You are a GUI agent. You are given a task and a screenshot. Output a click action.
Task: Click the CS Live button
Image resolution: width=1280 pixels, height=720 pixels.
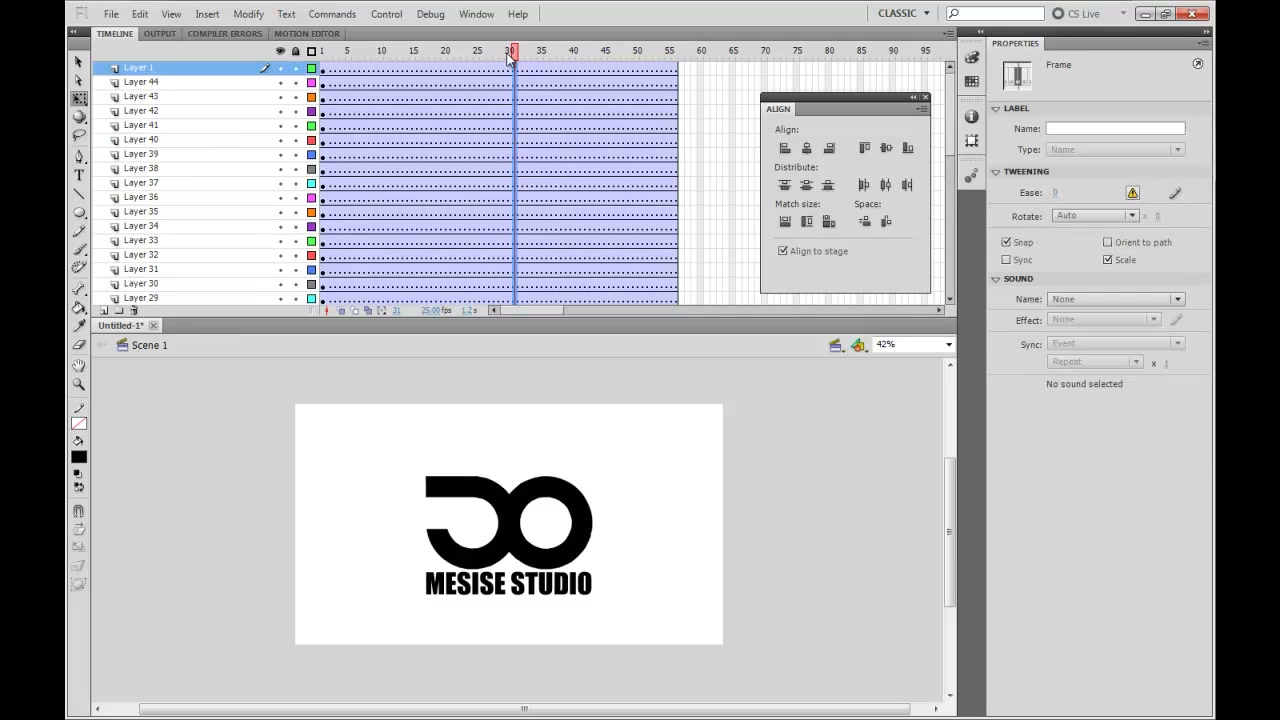click(1076, 14)
